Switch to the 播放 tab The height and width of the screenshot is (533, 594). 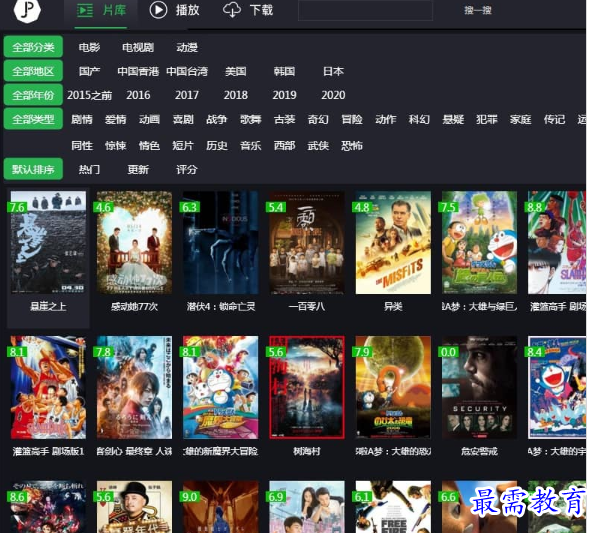click(174, 10)
